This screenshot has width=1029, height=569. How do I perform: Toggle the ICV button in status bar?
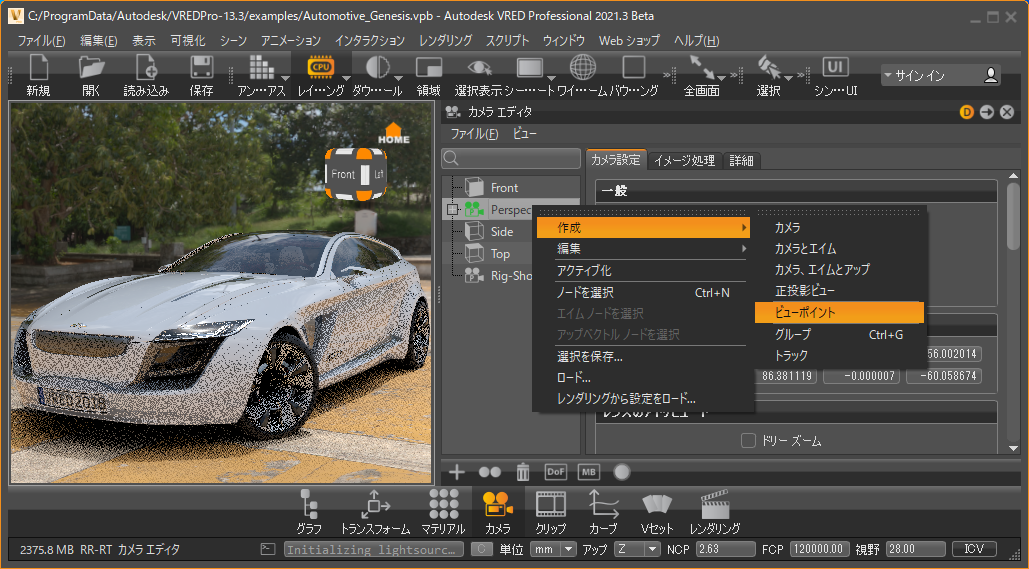pyautogui.click(x=974, y=549)
